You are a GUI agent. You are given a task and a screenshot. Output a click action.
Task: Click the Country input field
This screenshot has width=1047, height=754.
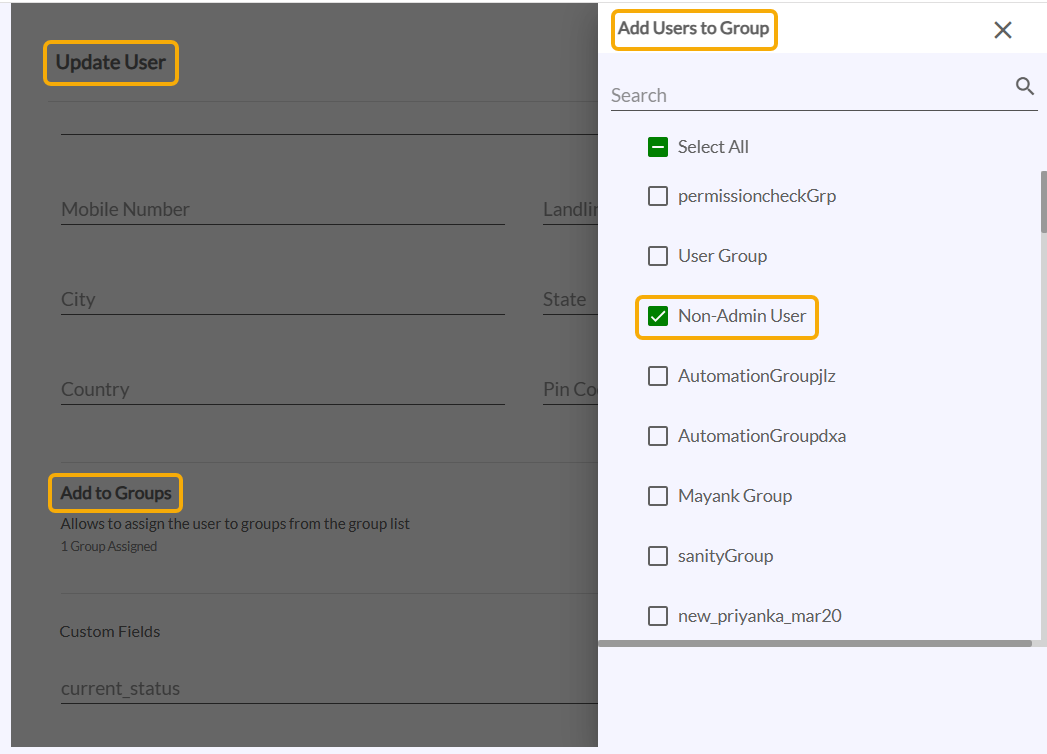282,389
